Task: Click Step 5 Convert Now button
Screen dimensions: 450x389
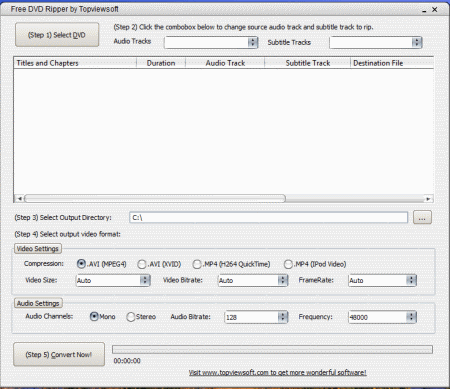Action: pyautogui.click(x=59, y=354)
